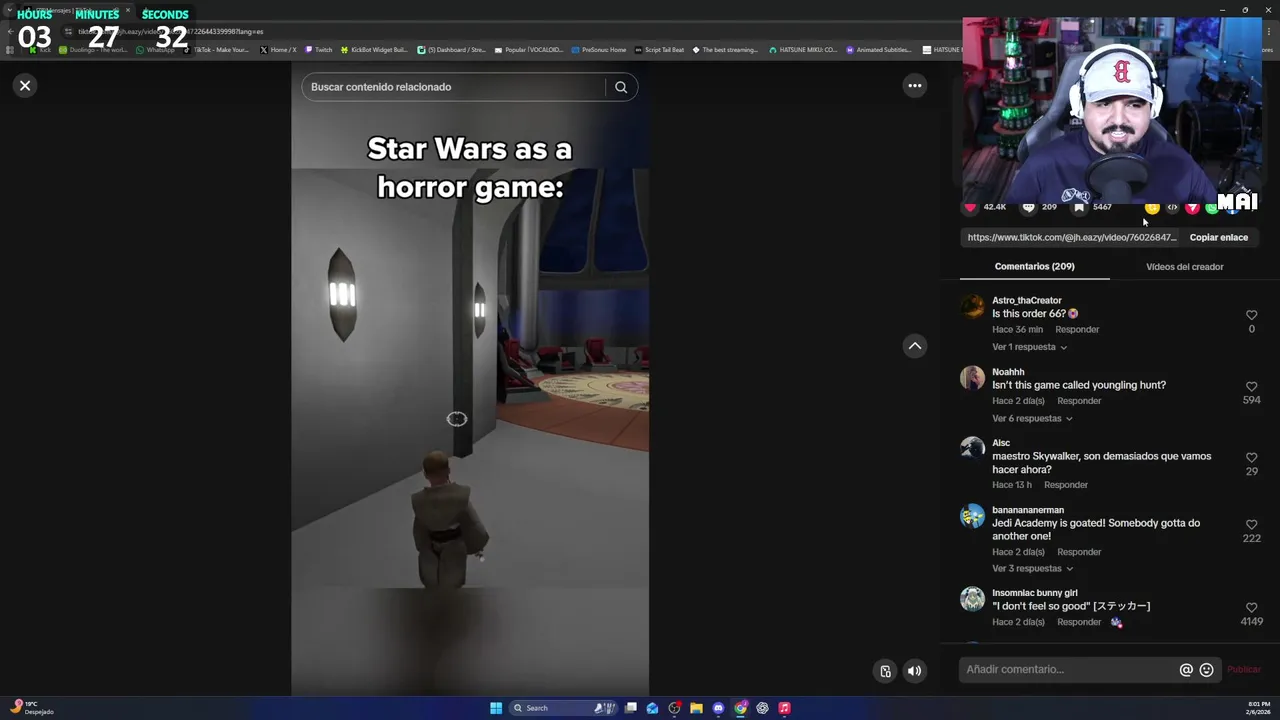The image size is (1280, 720).
Task: Open 'Home / X' bookmark
Action: click(x=278, y=50)
